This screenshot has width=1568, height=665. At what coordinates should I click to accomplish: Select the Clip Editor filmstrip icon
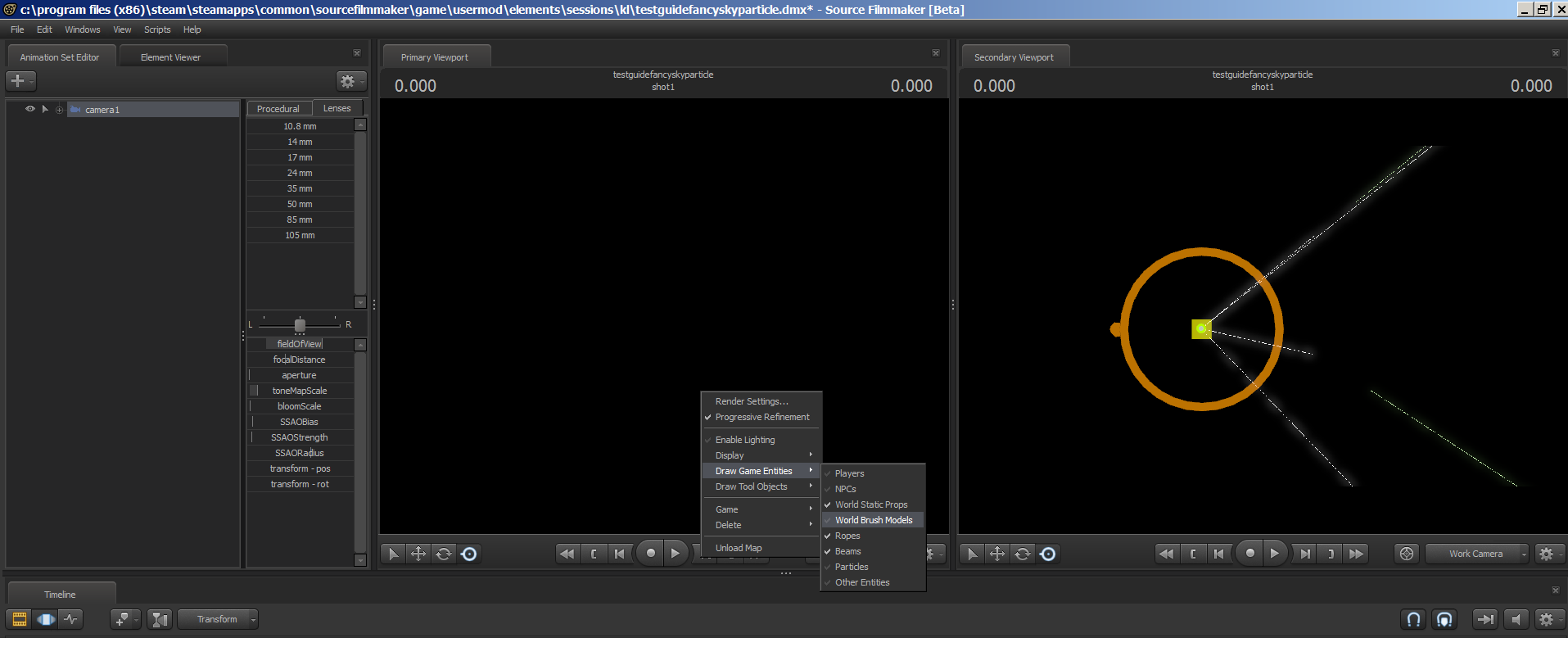click(20, 620)
